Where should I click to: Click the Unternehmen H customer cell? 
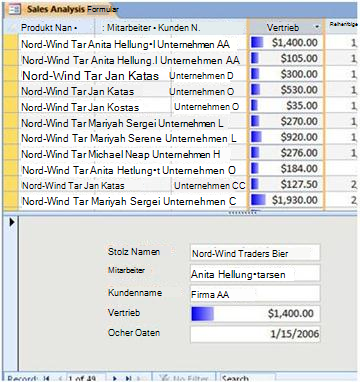[186, 154]
